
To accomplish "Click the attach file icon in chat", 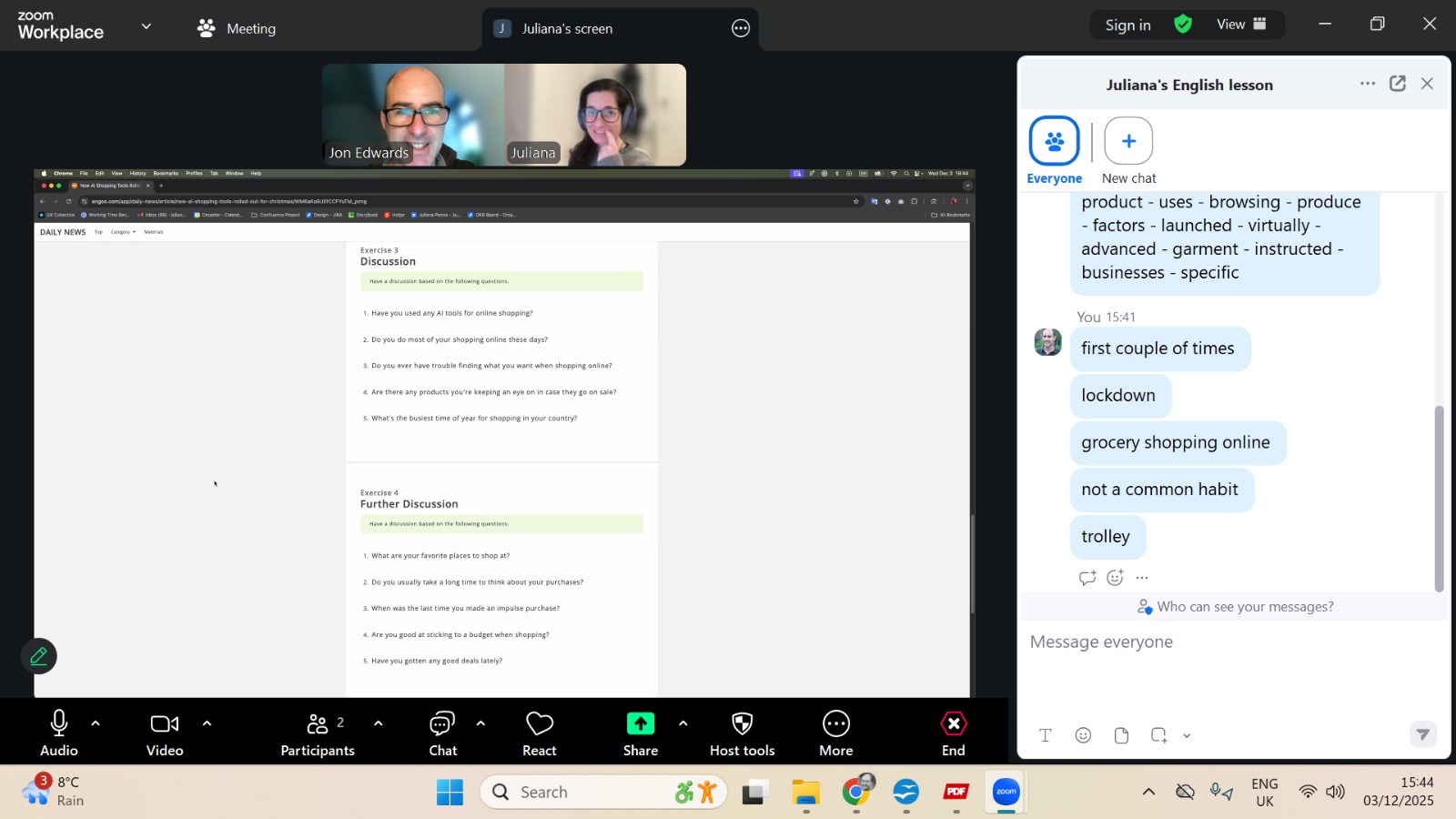I will pos(1121,735).
